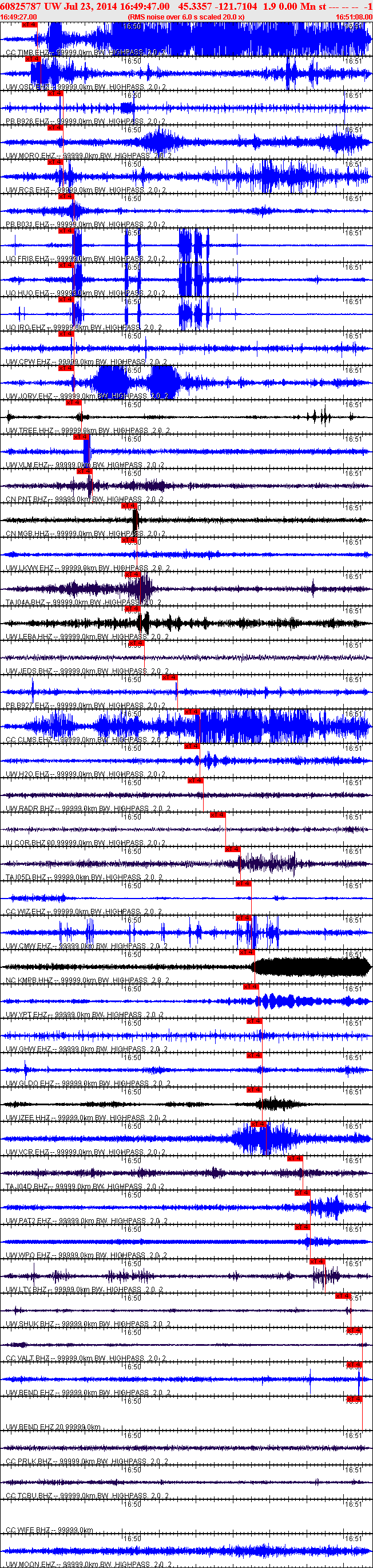Image resolution: width=373 pixels, height=1568 pixels.
Task: Select the UW.VLM.EHZ station label
Action: click(85, 465)
